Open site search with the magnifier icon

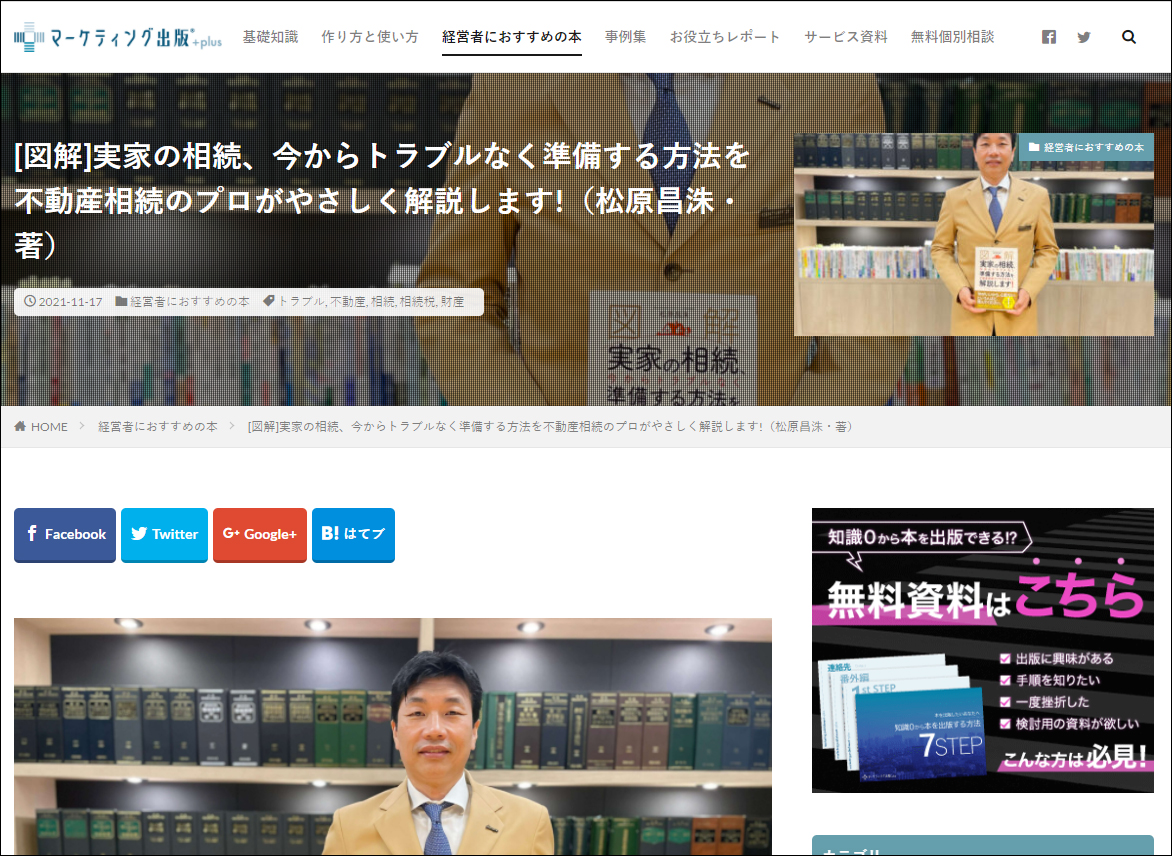[1129, 37]
